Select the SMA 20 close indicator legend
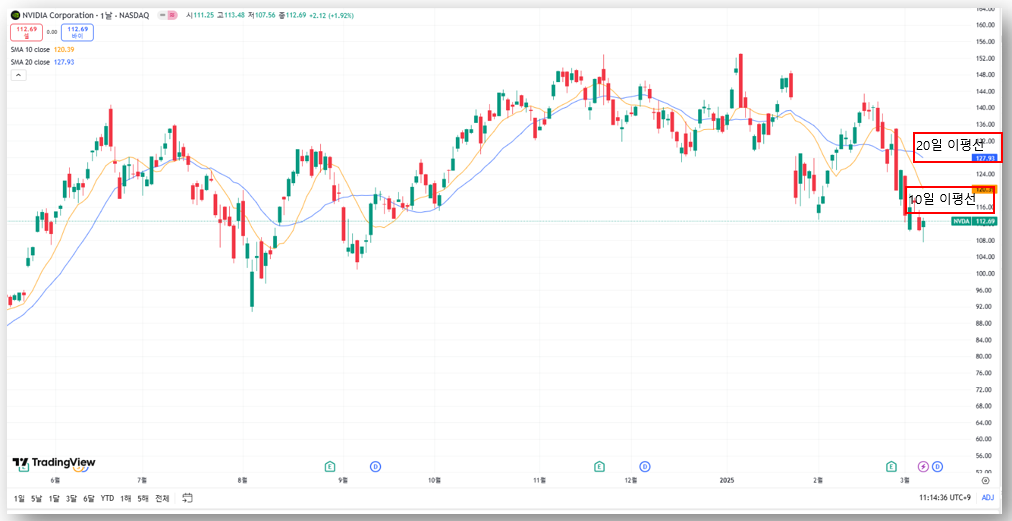 pos(30,62)
